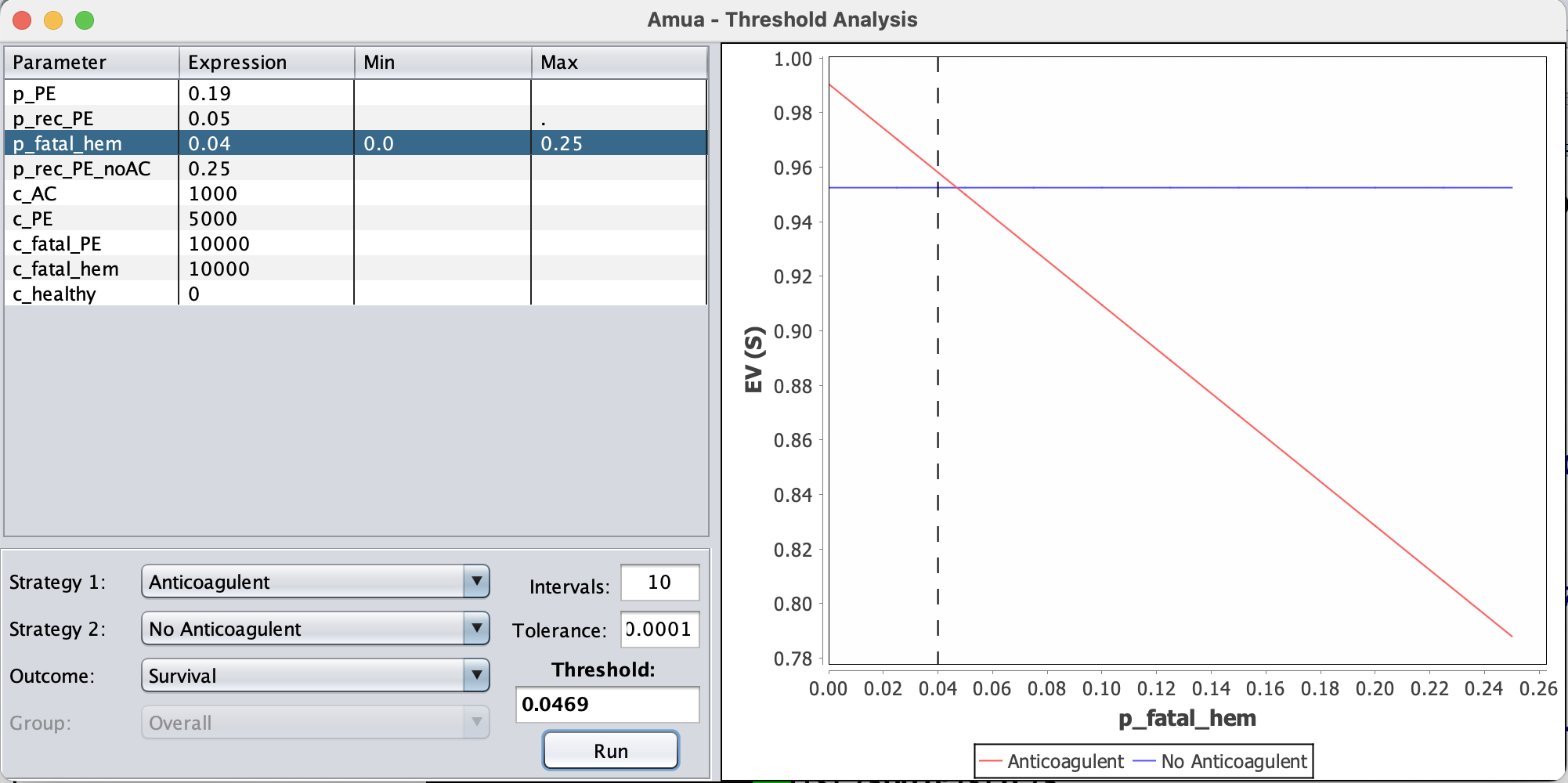Image resolution: width=1568 pixels, height=783 pixels.
Task: Click the blue No Anticoagulent legend entry
Action: pos(1220,761)
